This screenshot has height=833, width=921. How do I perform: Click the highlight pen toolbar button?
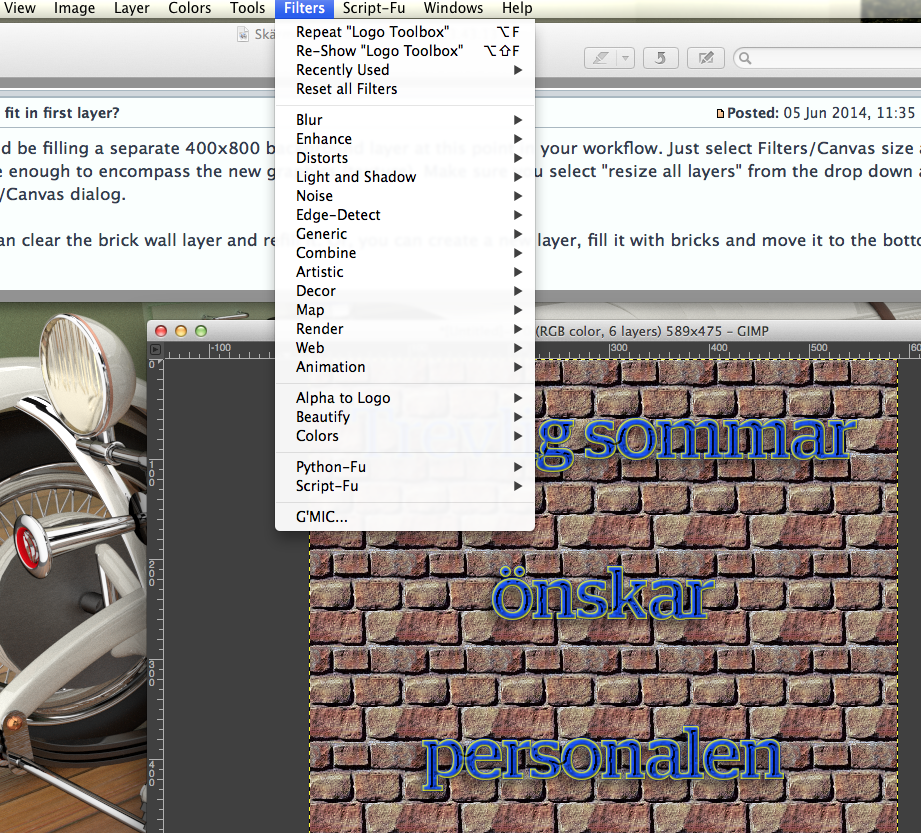pos(600,58)
